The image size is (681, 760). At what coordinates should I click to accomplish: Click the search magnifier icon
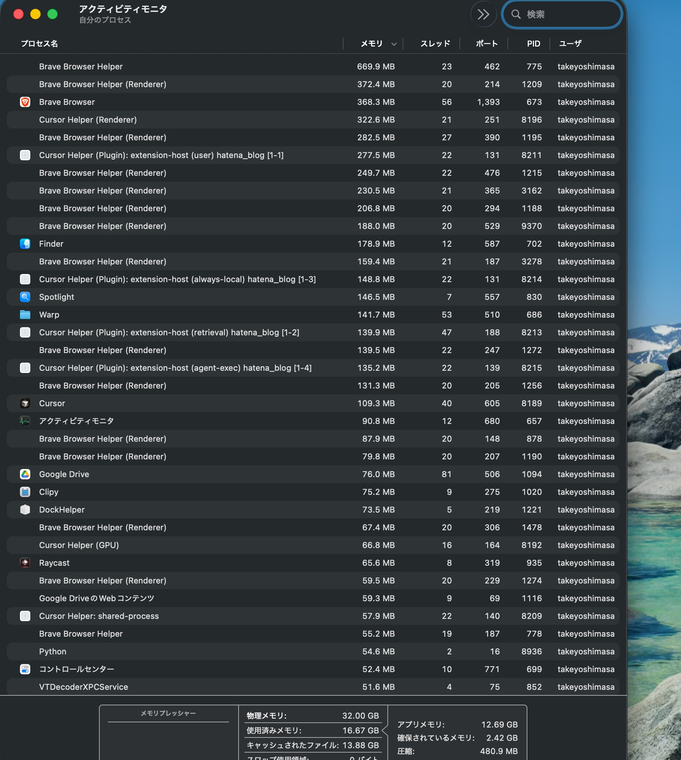click(516, 15)
